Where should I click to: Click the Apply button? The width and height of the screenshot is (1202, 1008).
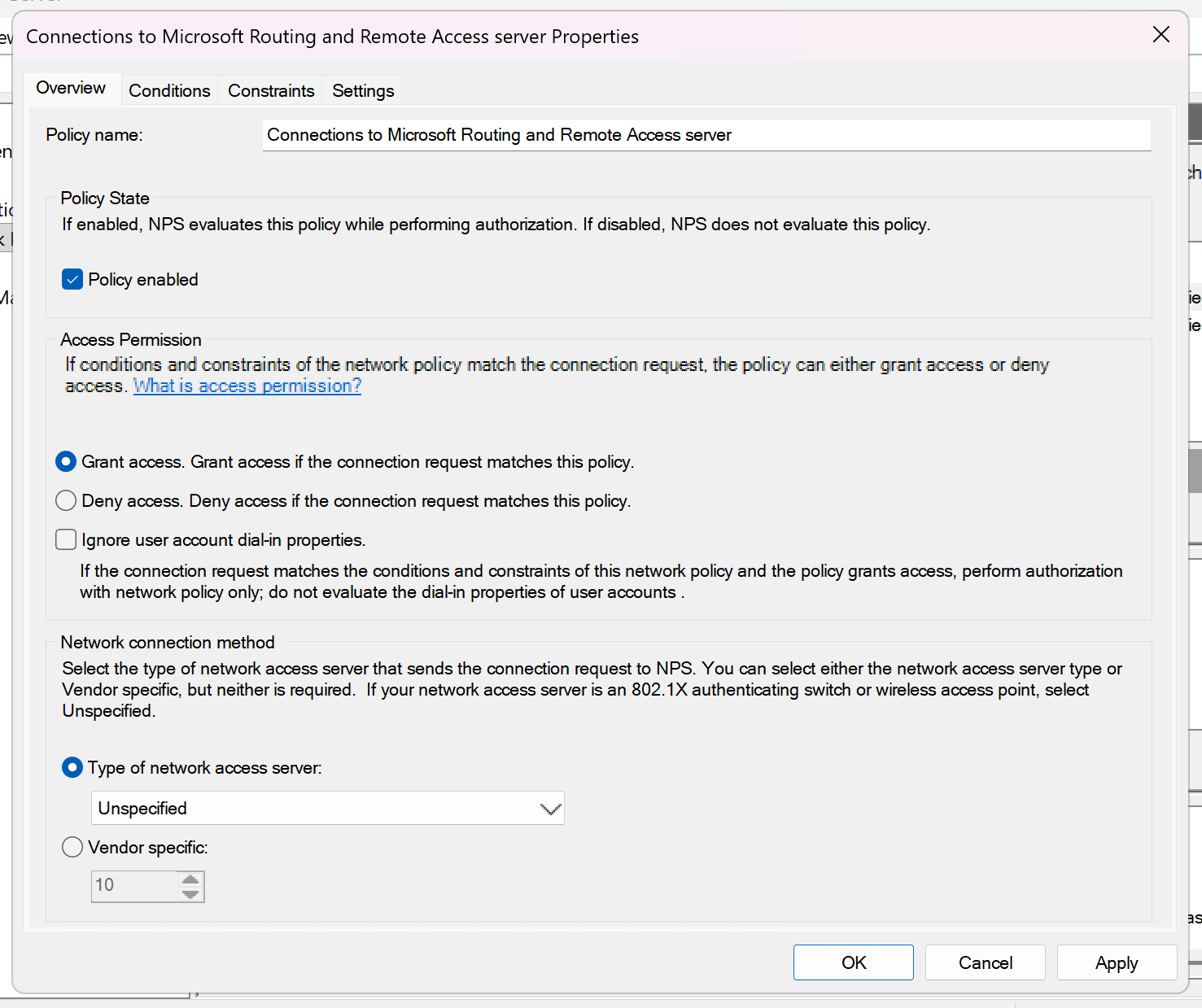(1117, 963)
